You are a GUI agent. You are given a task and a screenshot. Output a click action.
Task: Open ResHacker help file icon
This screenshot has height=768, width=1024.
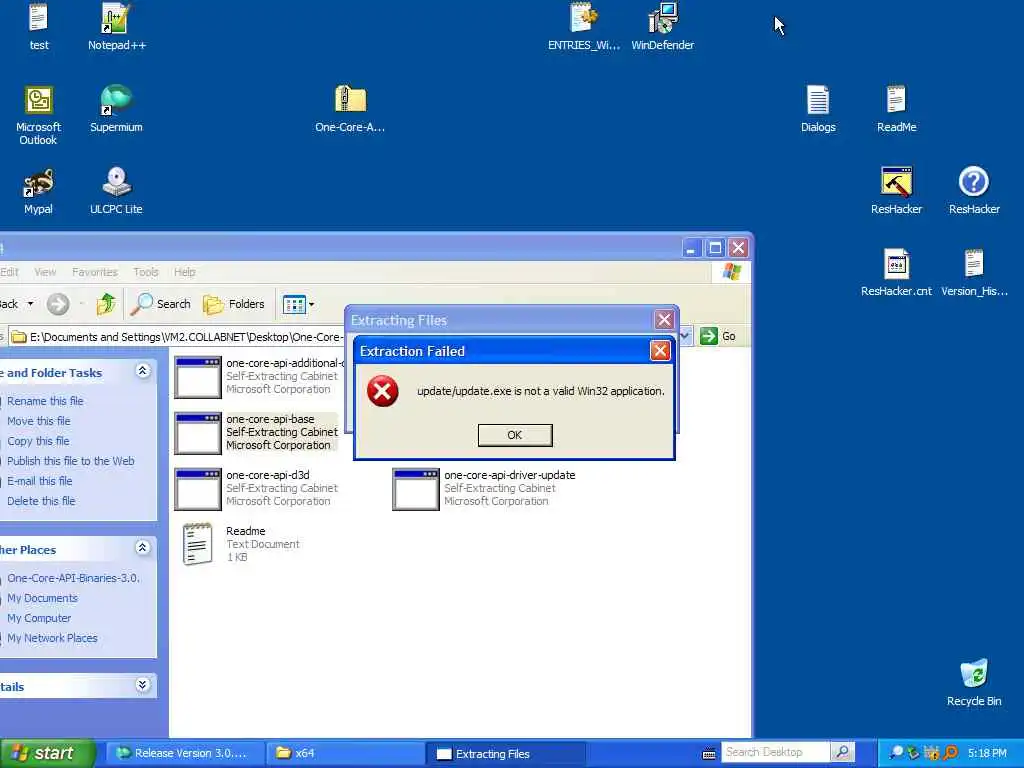coord(974,191)
